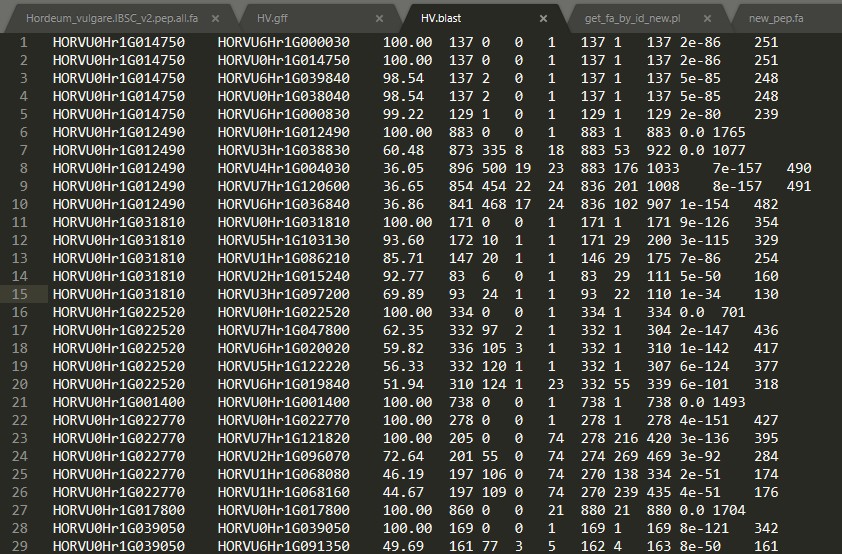Place cursor on HORVU0Hr1G017800 query in line 27

pos(119,510)
